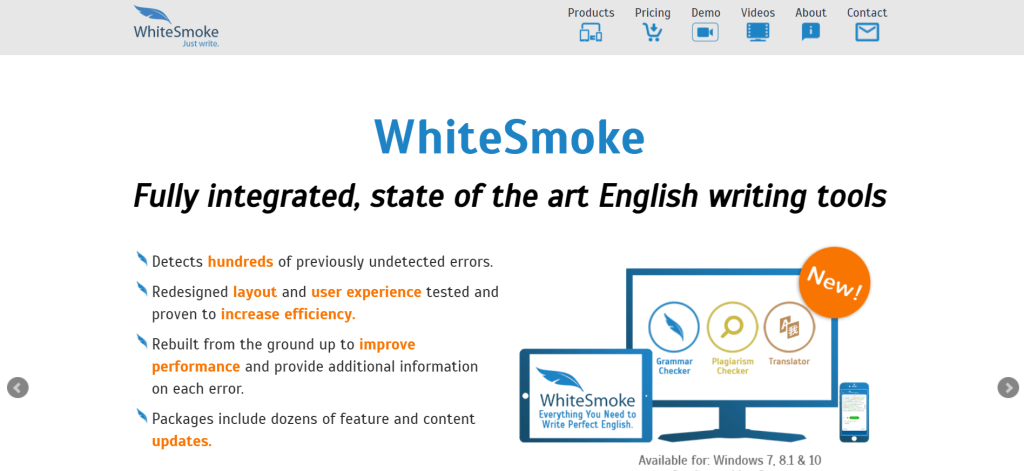
Task: Click the feather bullet beside 'Packages include'
Action: click(142, 415)
